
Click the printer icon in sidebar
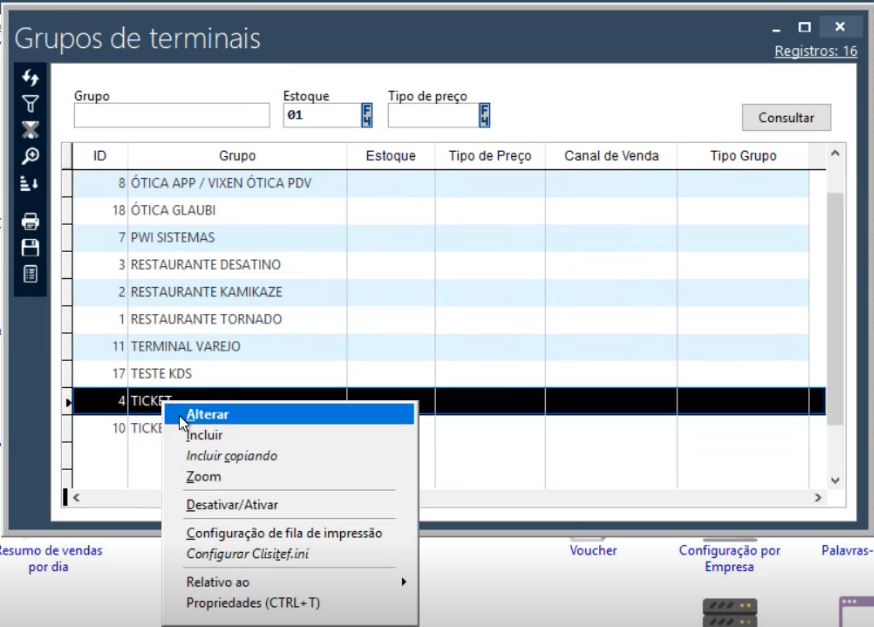click(30, 221)
